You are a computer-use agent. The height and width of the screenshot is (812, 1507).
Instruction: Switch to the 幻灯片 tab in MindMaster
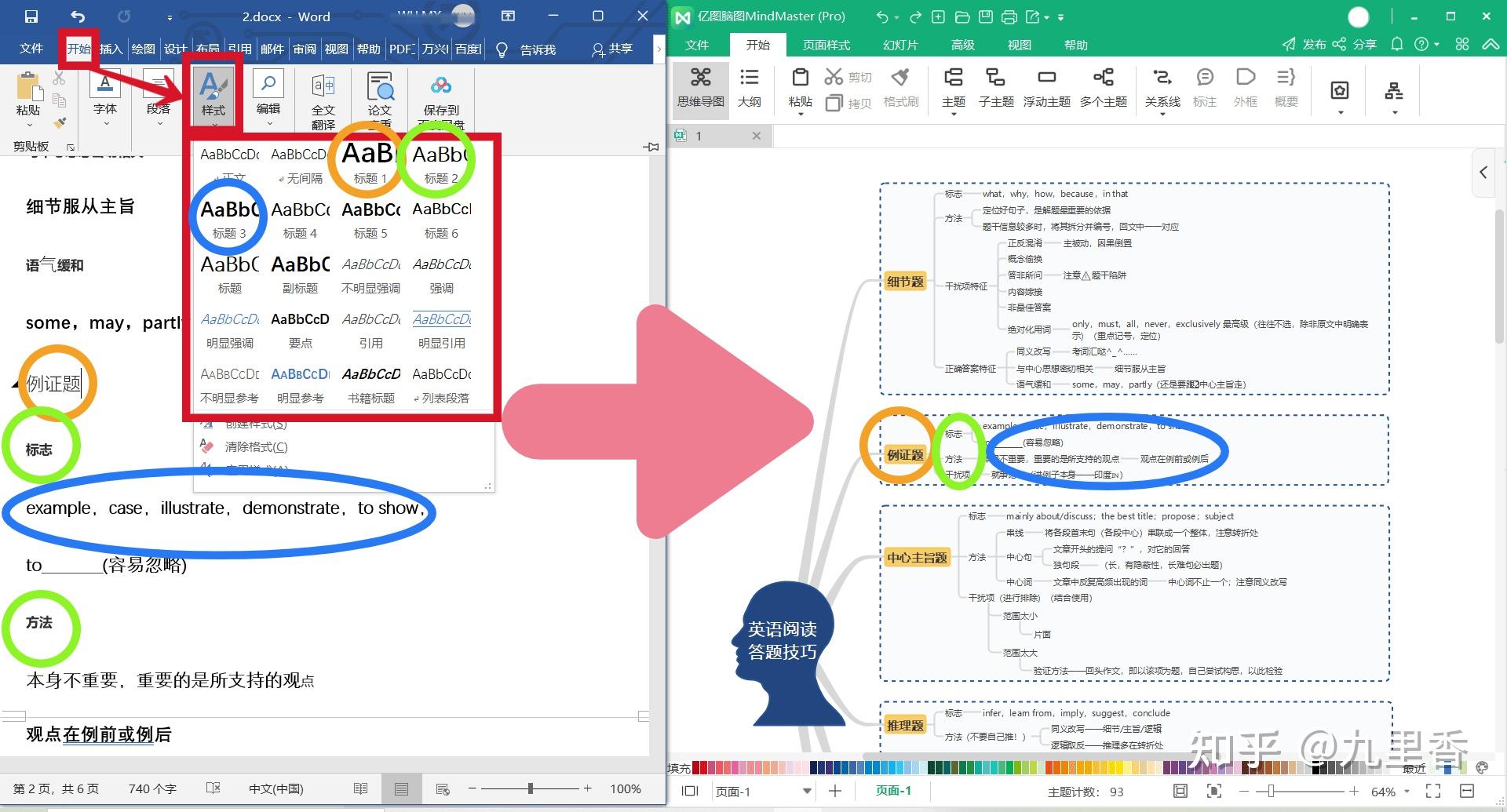point(899,45)
